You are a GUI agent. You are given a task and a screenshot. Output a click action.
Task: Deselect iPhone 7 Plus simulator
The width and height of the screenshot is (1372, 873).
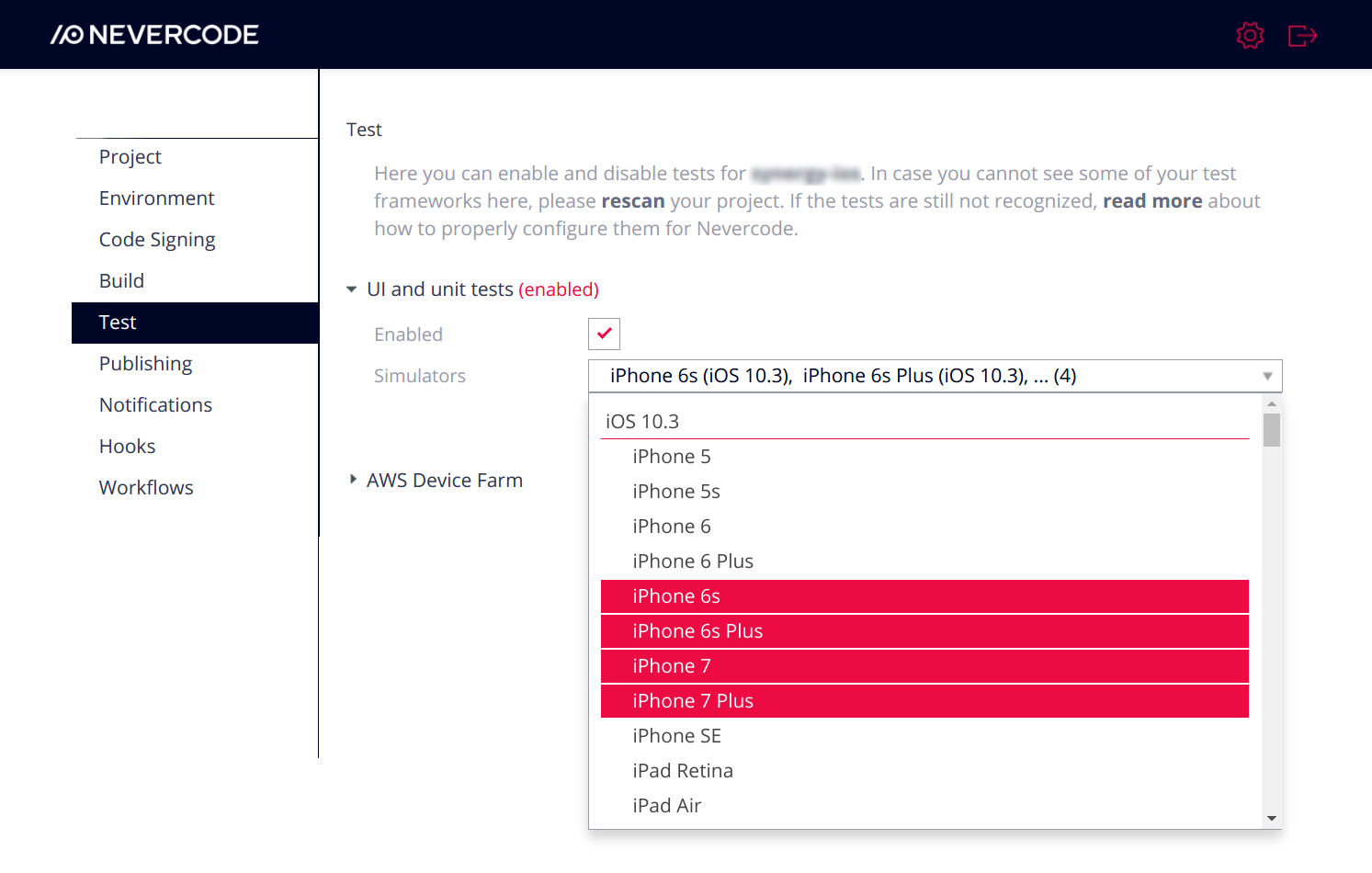coord(924,701)
